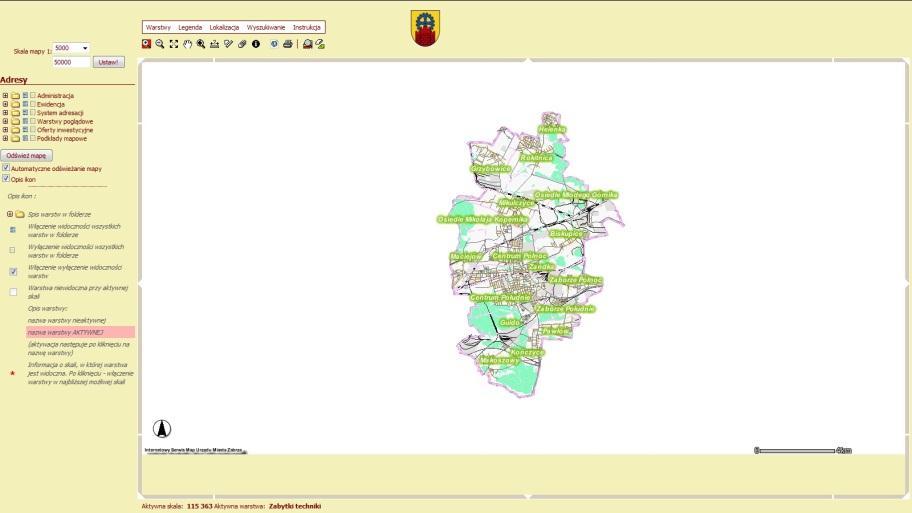This screenshot has height=513, width=912.
Task: Click plus icon beside Spis warstw w folderze
Action: 10,214
